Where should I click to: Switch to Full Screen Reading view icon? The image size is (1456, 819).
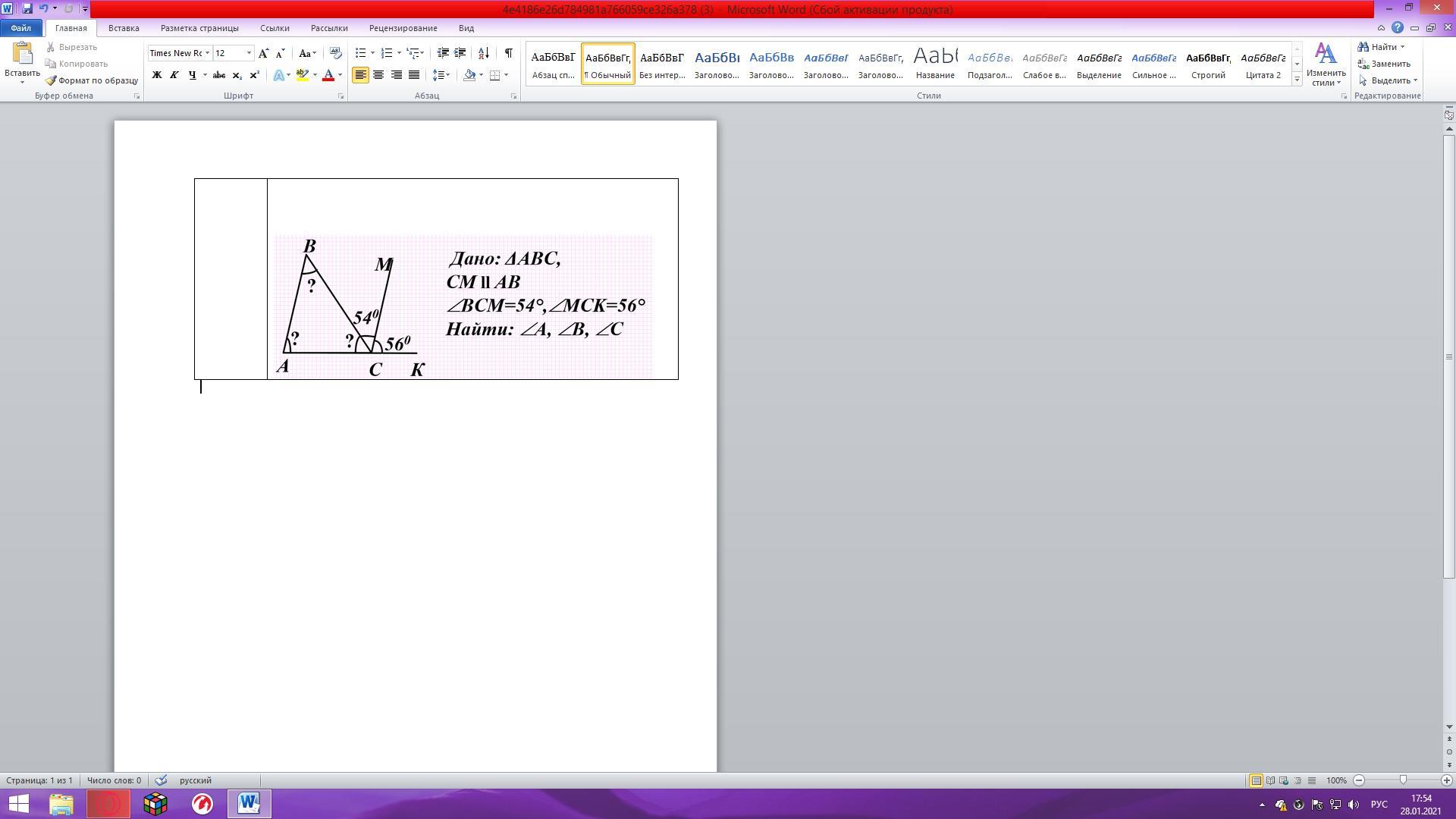[x=1270, y=780]
